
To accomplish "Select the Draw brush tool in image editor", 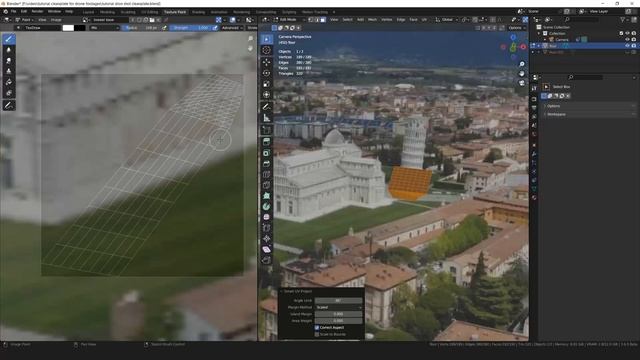I will (9, 39).
